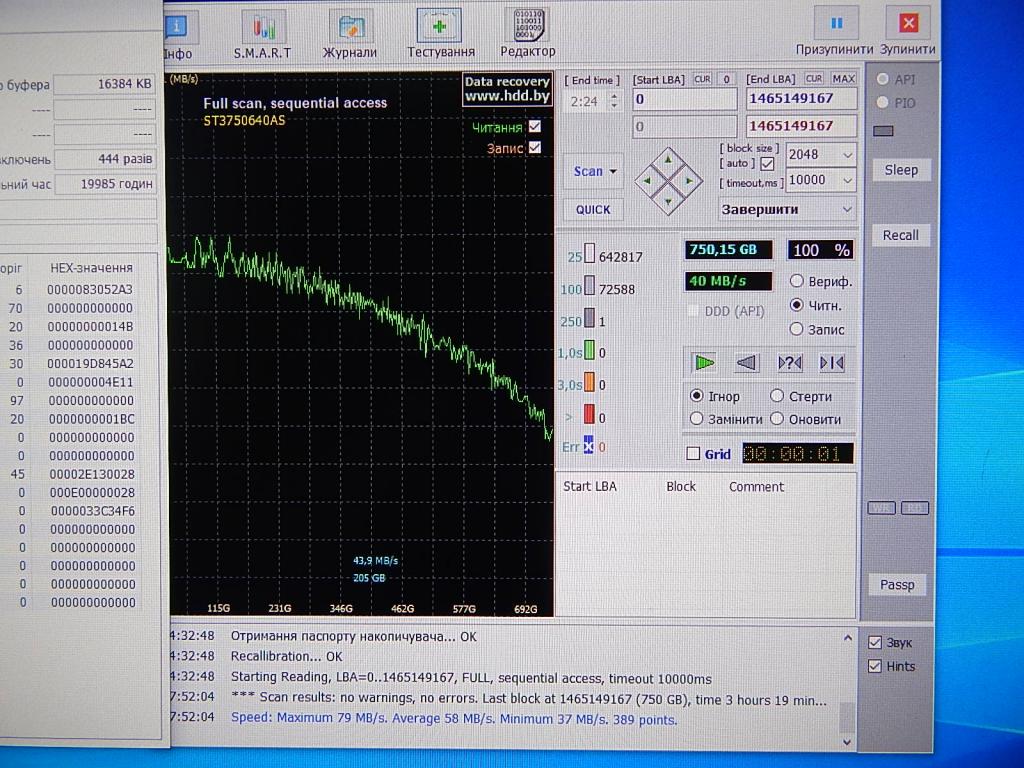The height and width of the screenshot is (768, 1024).
Task: Click the up arrow of navigation diamond
Action: tap(668, 159)
